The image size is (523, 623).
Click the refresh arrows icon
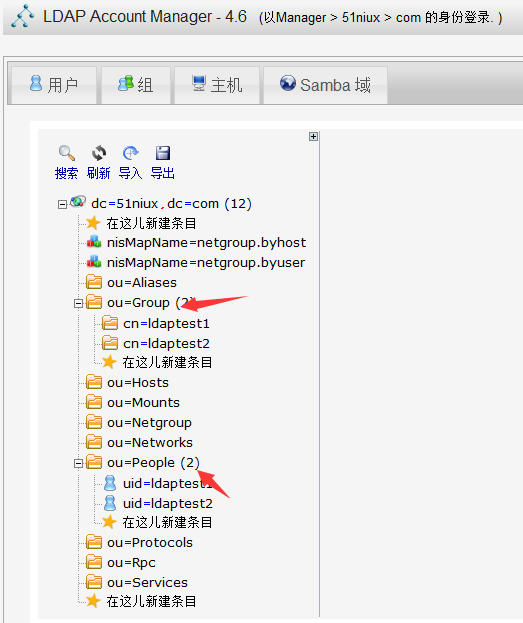pyautogui.click(x=99, y=153)
